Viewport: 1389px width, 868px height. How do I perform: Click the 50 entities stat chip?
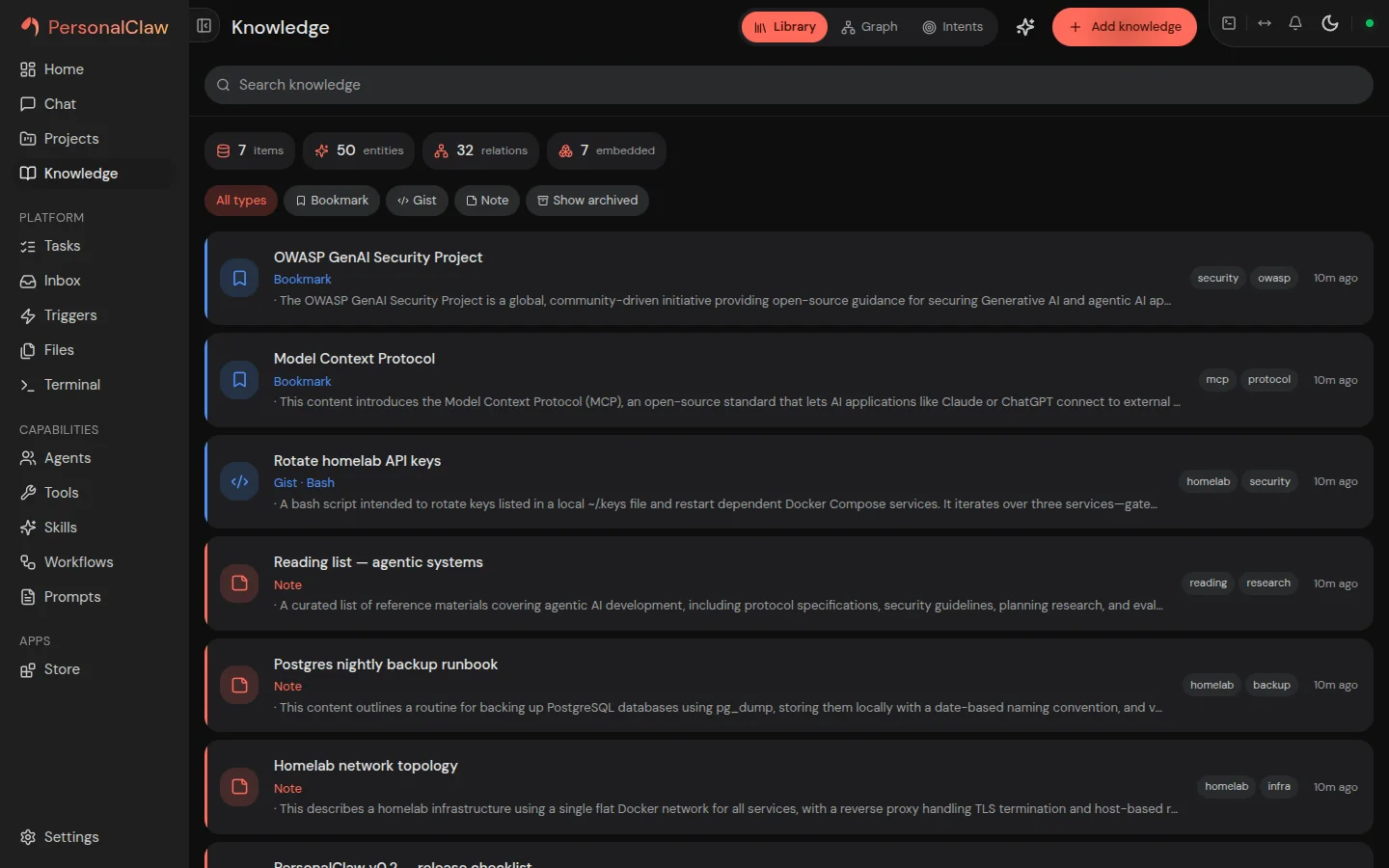tap(359, 150)
